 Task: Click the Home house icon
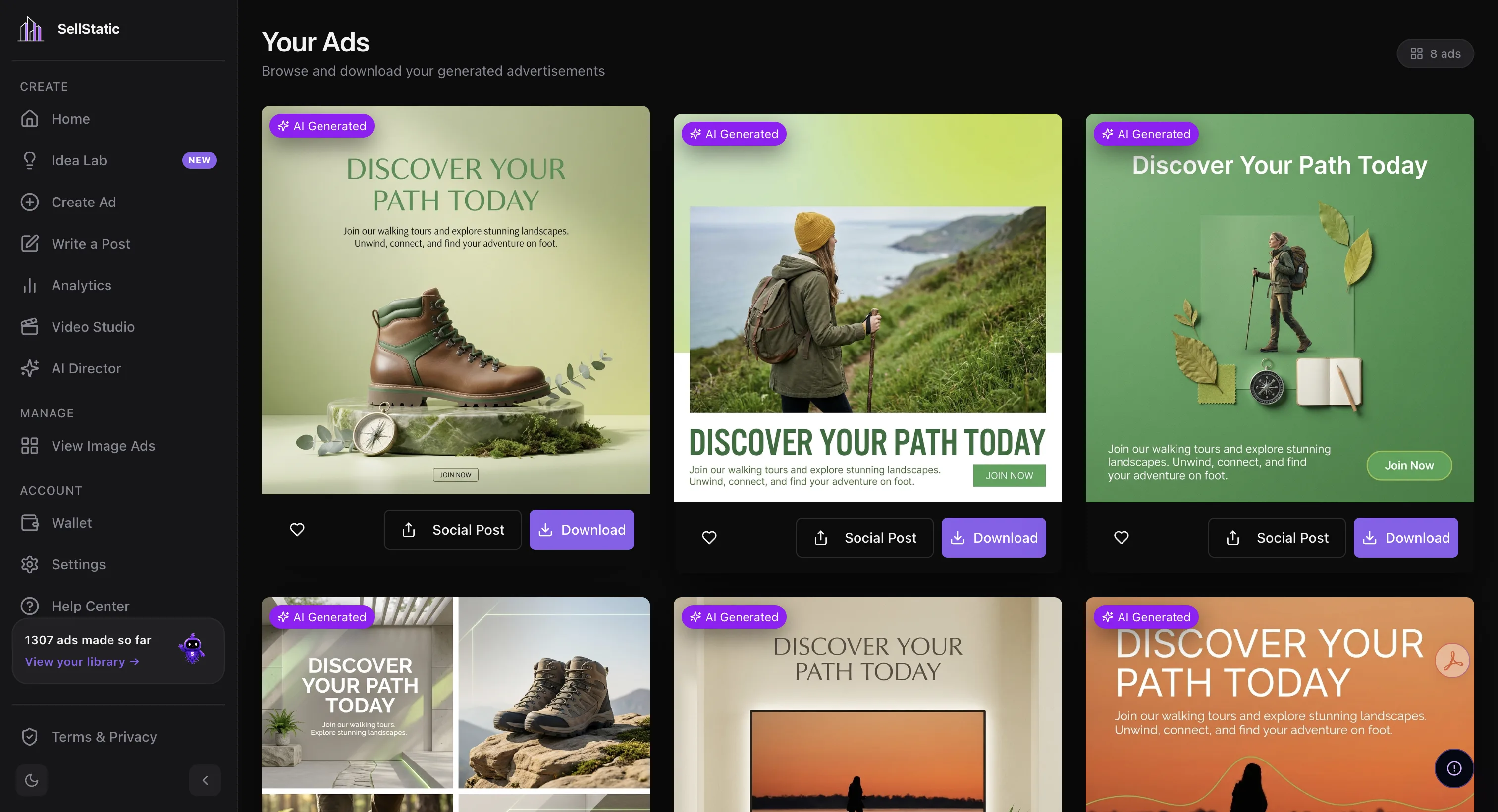(30, 118)
